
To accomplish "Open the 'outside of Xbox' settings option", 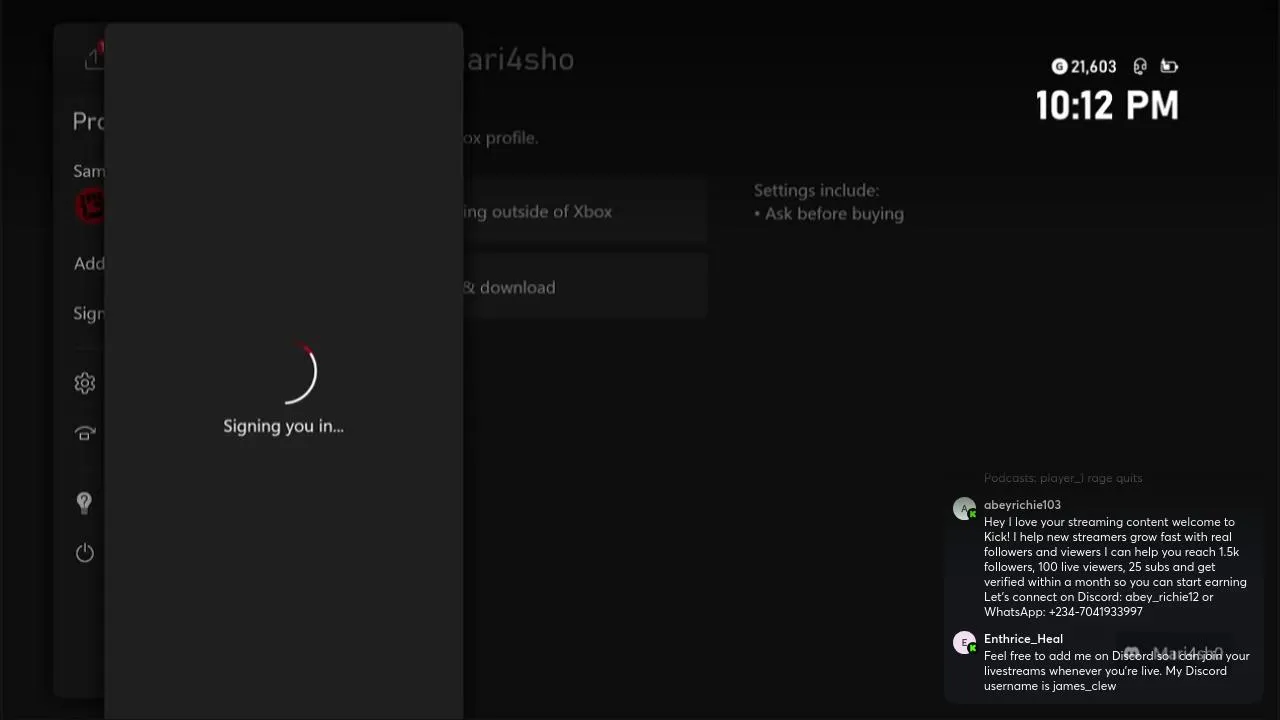I will coord(586,211).
